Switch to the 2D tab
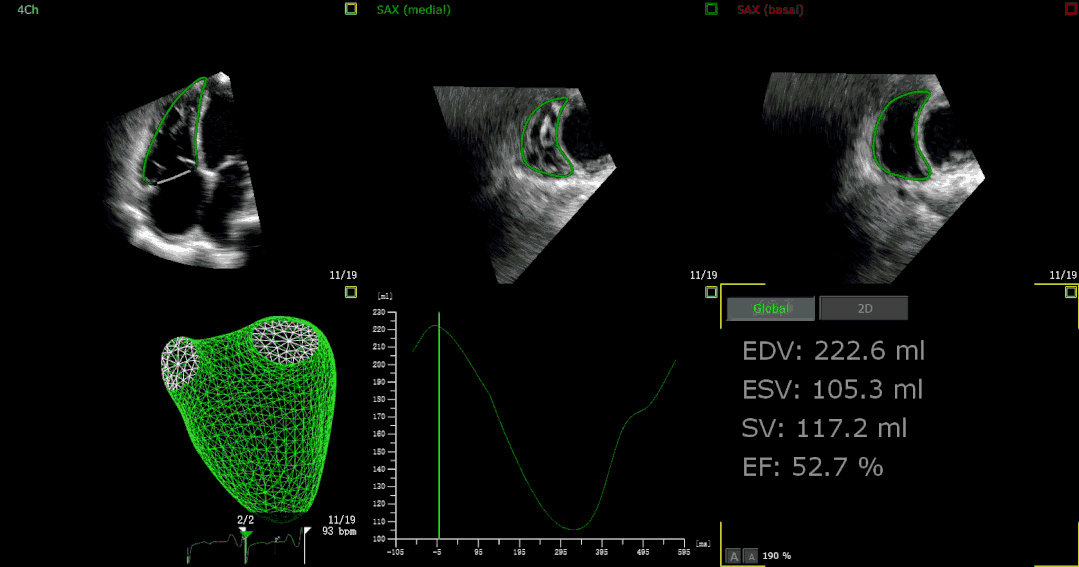 click(863, 309)
